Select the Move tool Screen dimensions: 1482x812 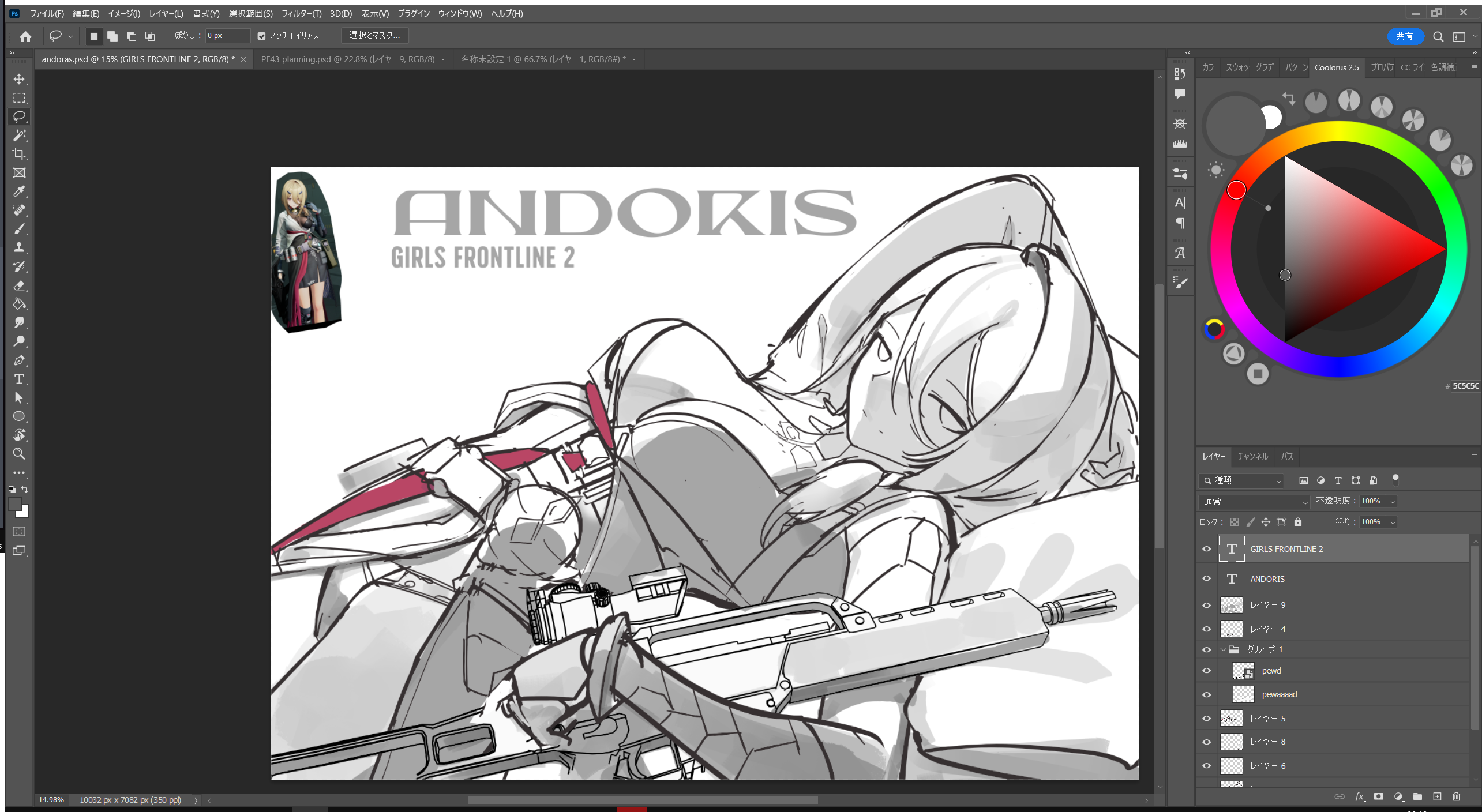19,79
